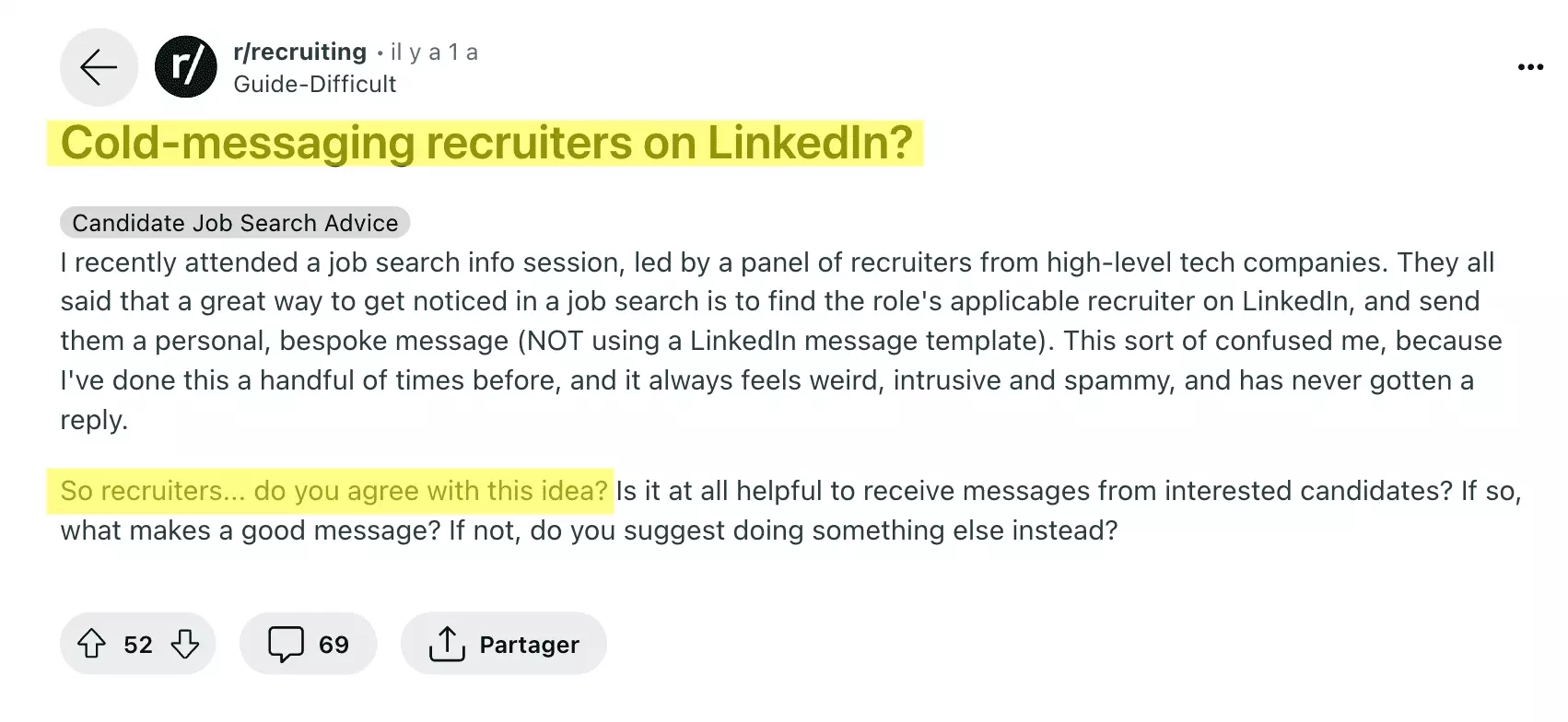Open the Guide-Difficult user profile
1568x722 pixels.
pos(314,84)
